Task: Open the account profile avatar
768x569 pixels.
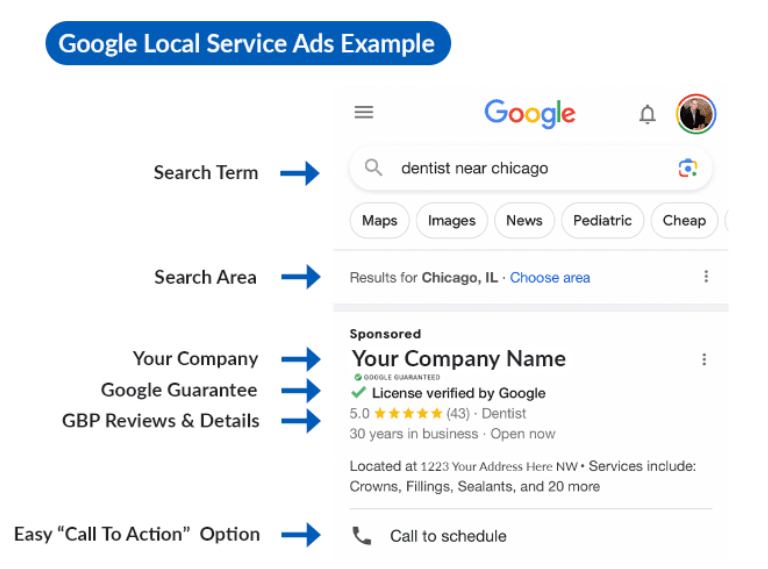Action: click(x=696, y=114)
